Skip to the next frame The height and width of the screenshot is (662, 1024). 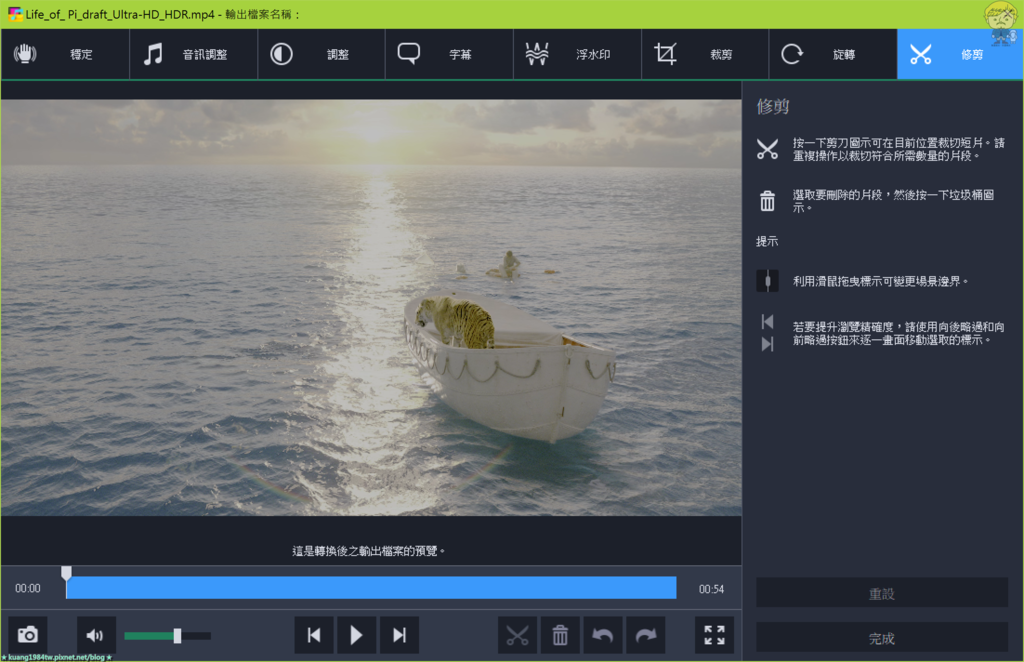399,635
